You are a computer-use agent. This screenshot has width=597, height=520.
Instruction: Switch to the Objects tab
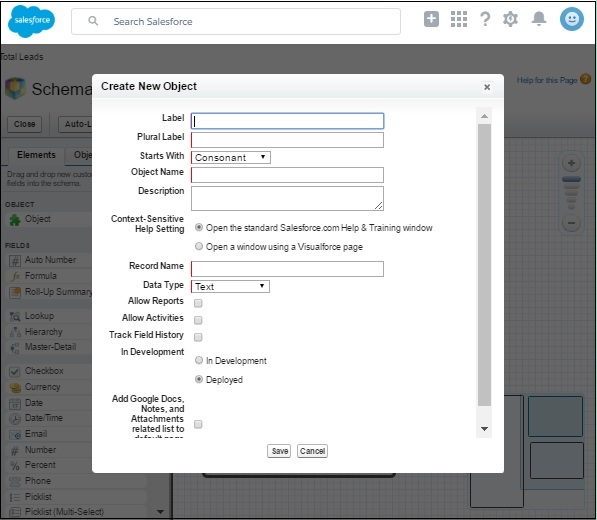79,155
